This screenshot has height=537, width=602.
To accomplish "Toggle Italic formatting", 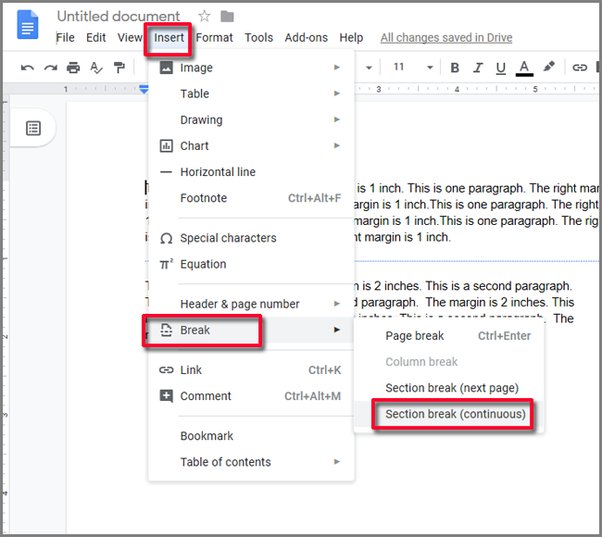I will [478, 68].
